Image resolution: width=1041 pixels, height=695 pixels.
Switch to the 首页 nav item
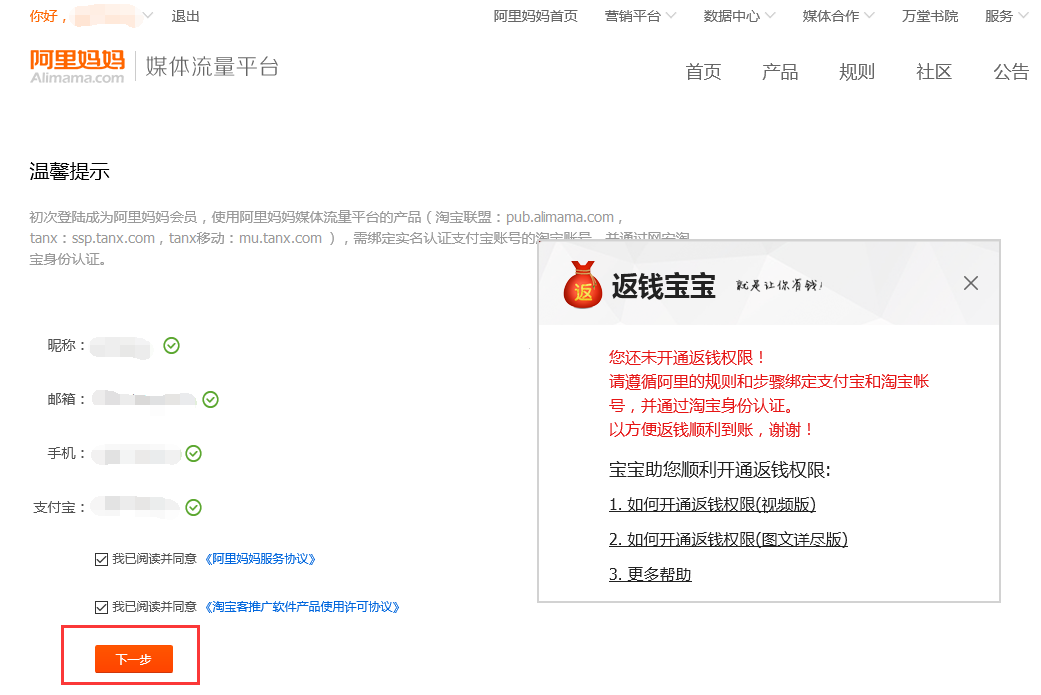coord(703,72)
